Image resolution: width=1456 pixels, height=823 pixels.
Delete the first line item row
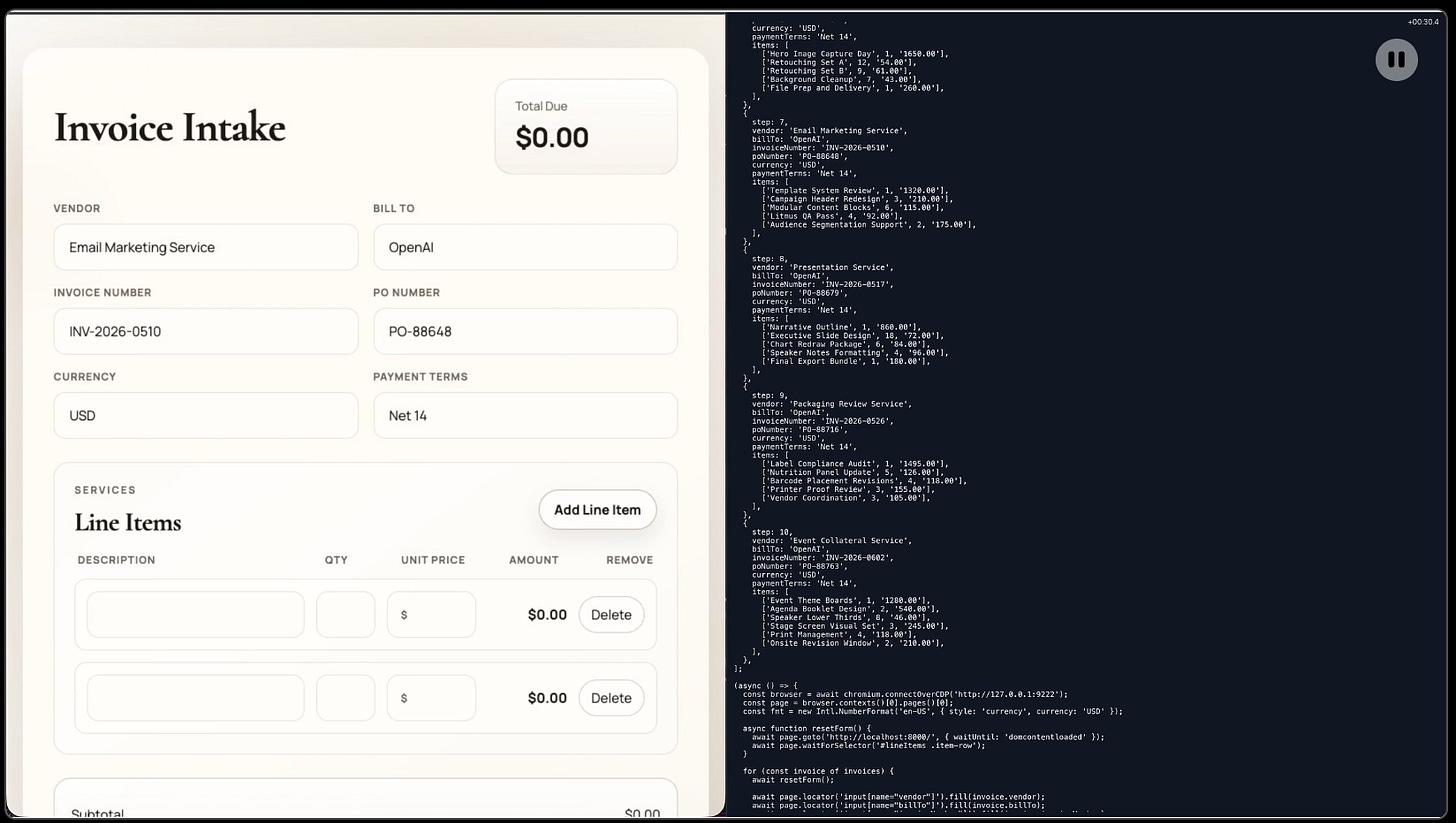(611, 615)
